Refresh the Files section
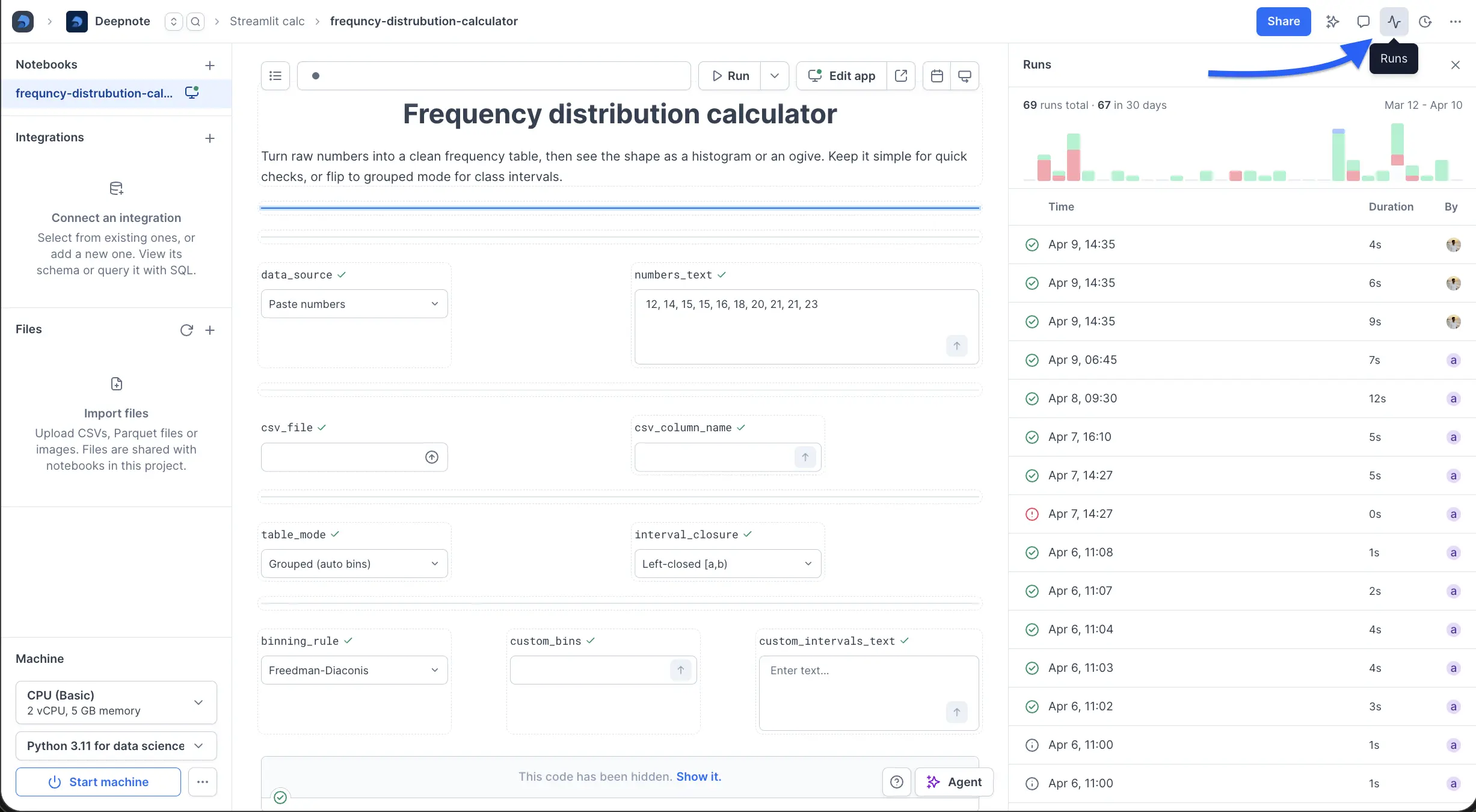This screenshot has height=812, width=1476. click(x=186, y=330)
